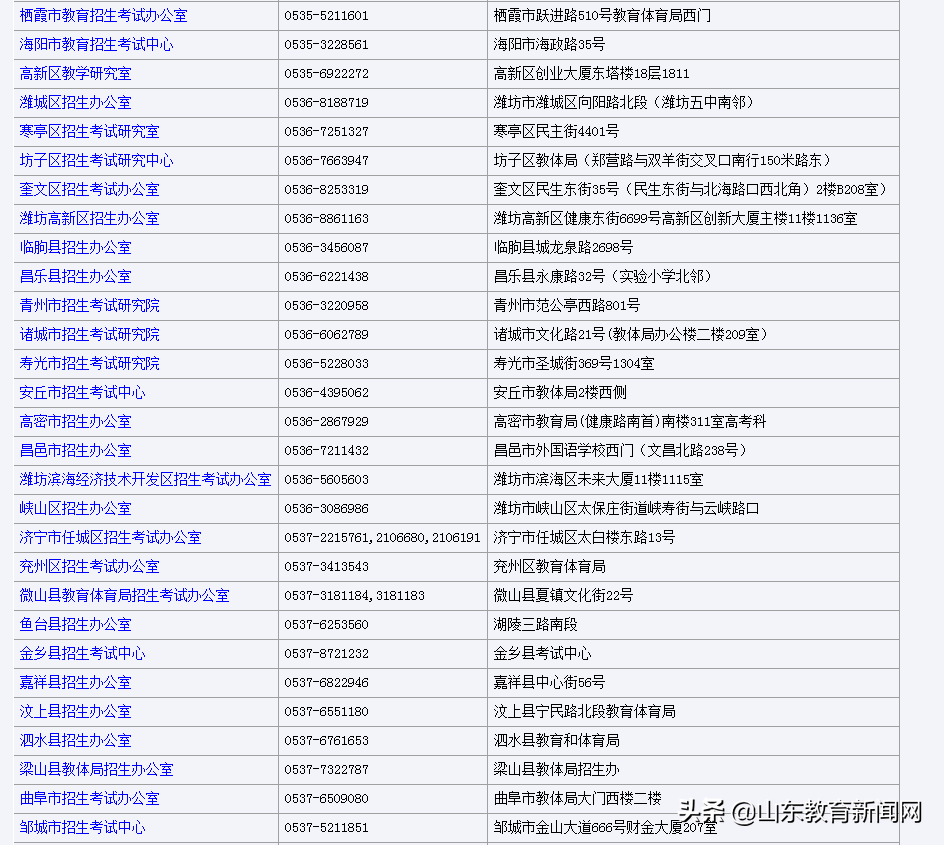Select address 微山县夏镇文化街22号
The image size is (944, 845).
563,595
